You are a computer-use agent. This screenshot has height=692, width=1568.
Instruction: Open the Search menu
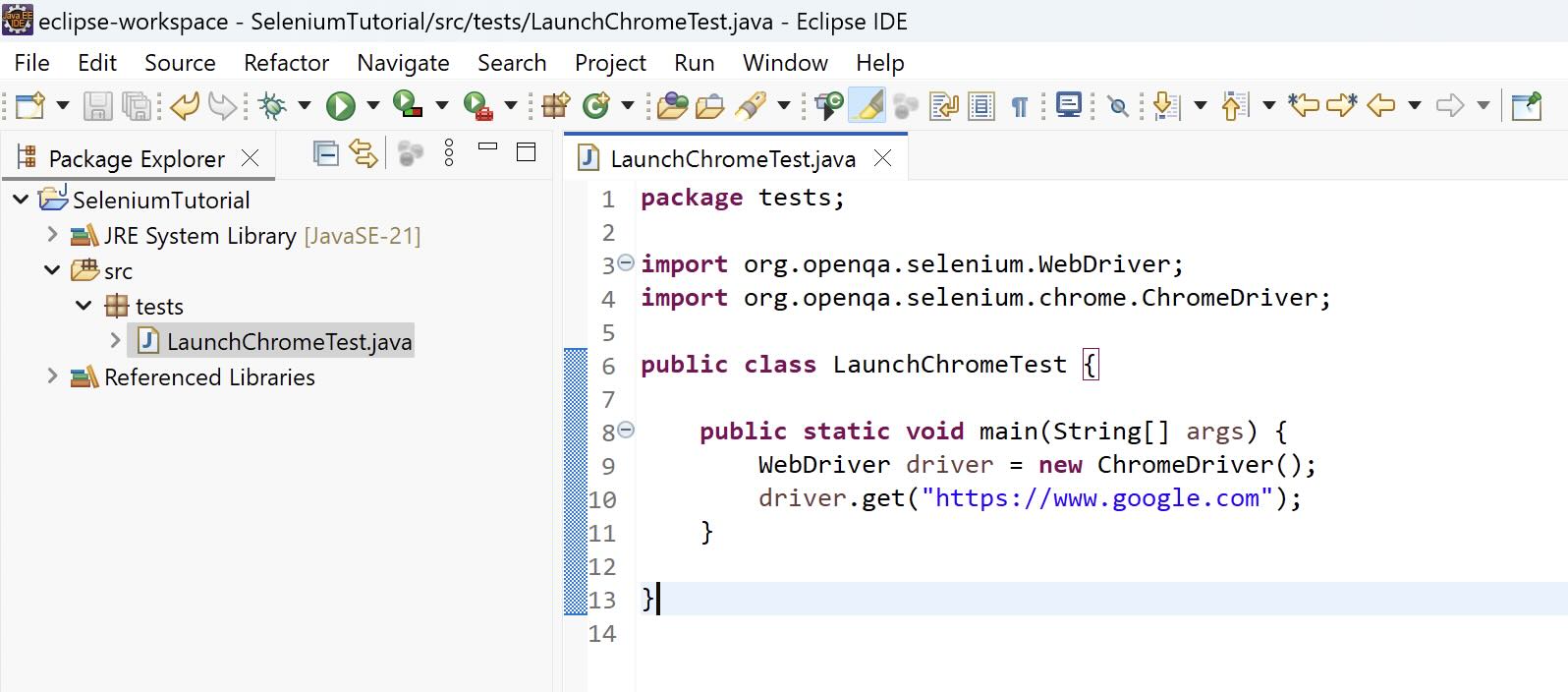512,63
